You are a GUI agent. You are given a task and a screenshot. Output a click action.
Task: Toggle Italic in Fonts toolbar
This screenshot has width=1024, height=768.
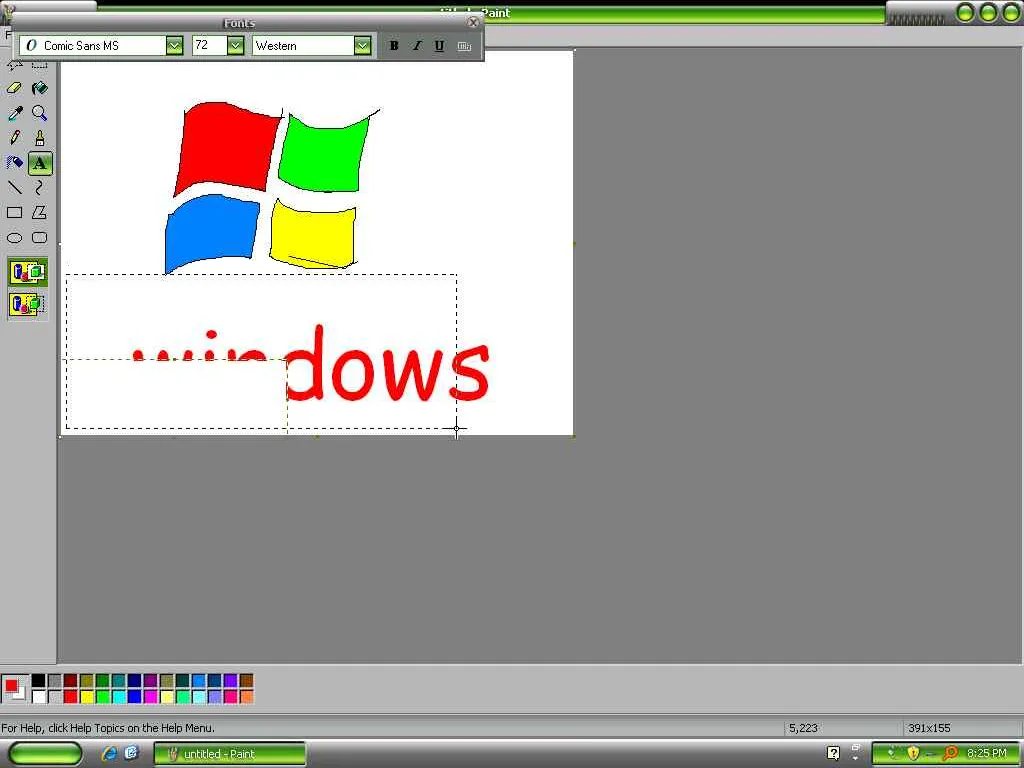(x=417, y=46)
